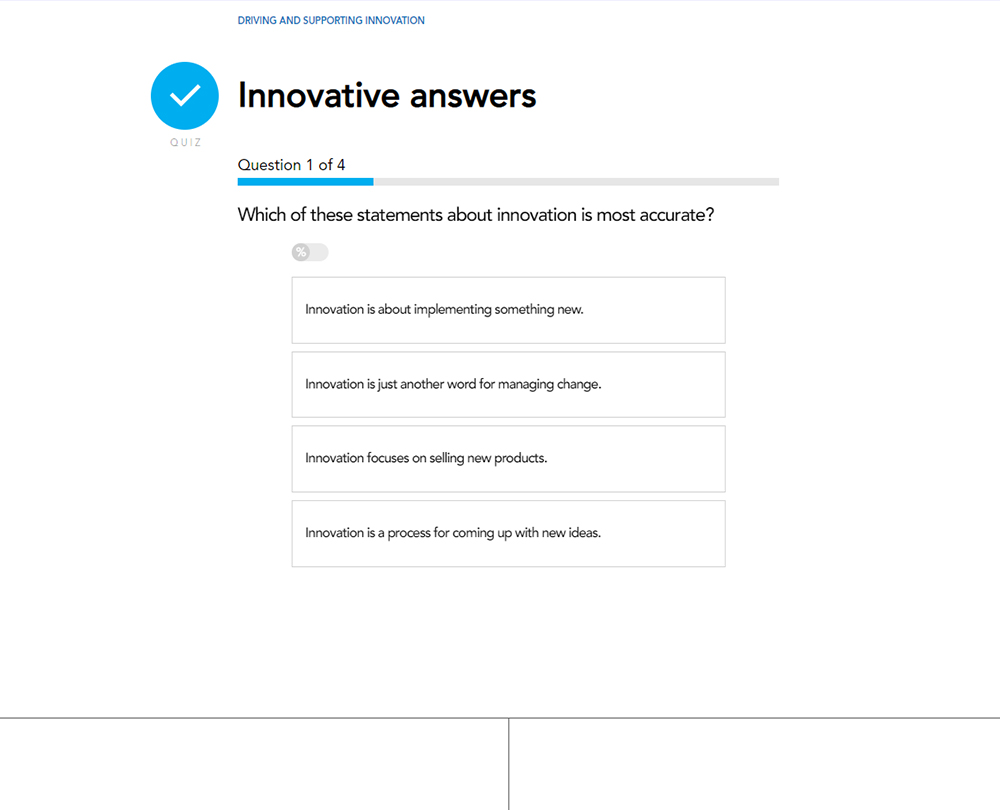Click the quiz question text about innovation
This screenshot has width=1000, height=810.
click(476, 215)
